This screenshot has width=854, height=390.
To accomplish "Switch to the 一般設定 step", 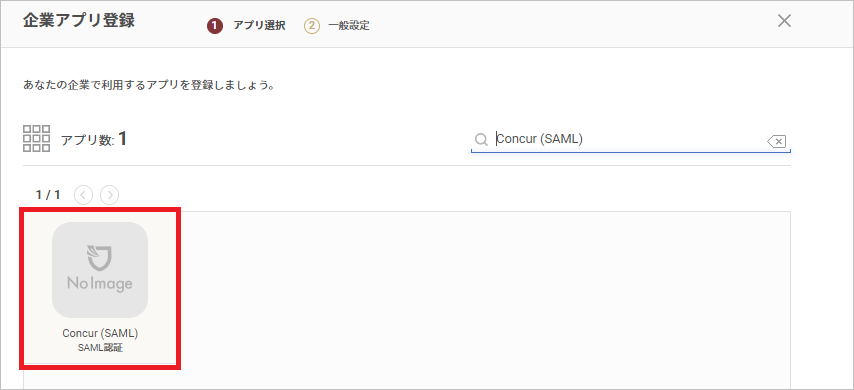I will (349, 26).
